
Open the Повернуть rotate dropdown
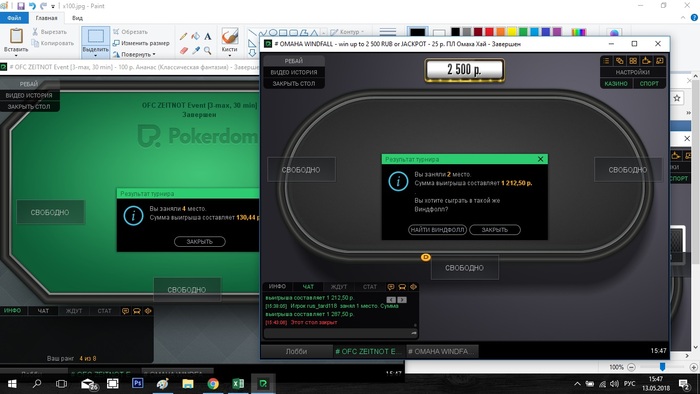click(x=154, y=54)
